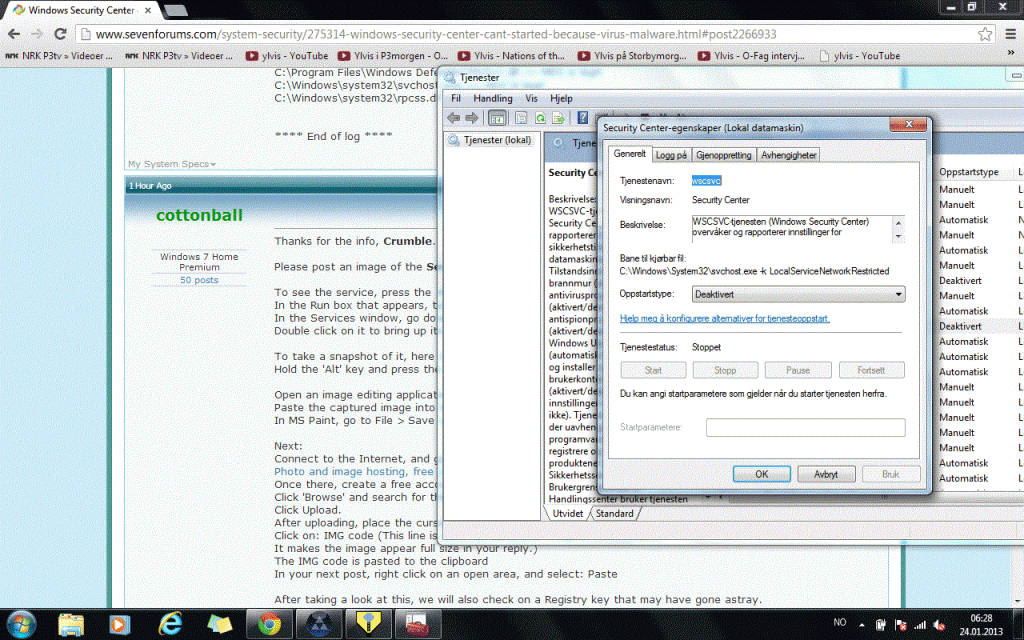Viewport: 1024px width, 640px height.
Task: Click the Fortsett service button
Action: [871, 370]
